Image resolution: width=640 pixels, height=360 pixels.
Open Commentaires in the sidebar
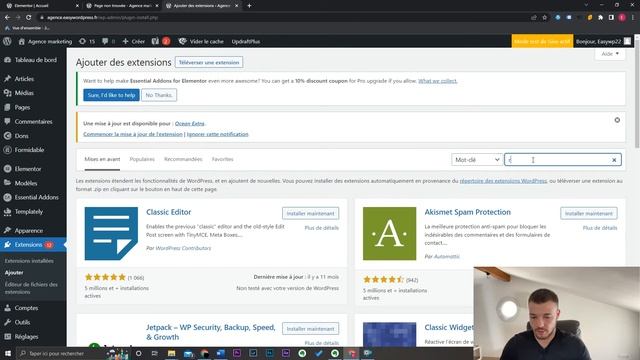coord(33,121)
